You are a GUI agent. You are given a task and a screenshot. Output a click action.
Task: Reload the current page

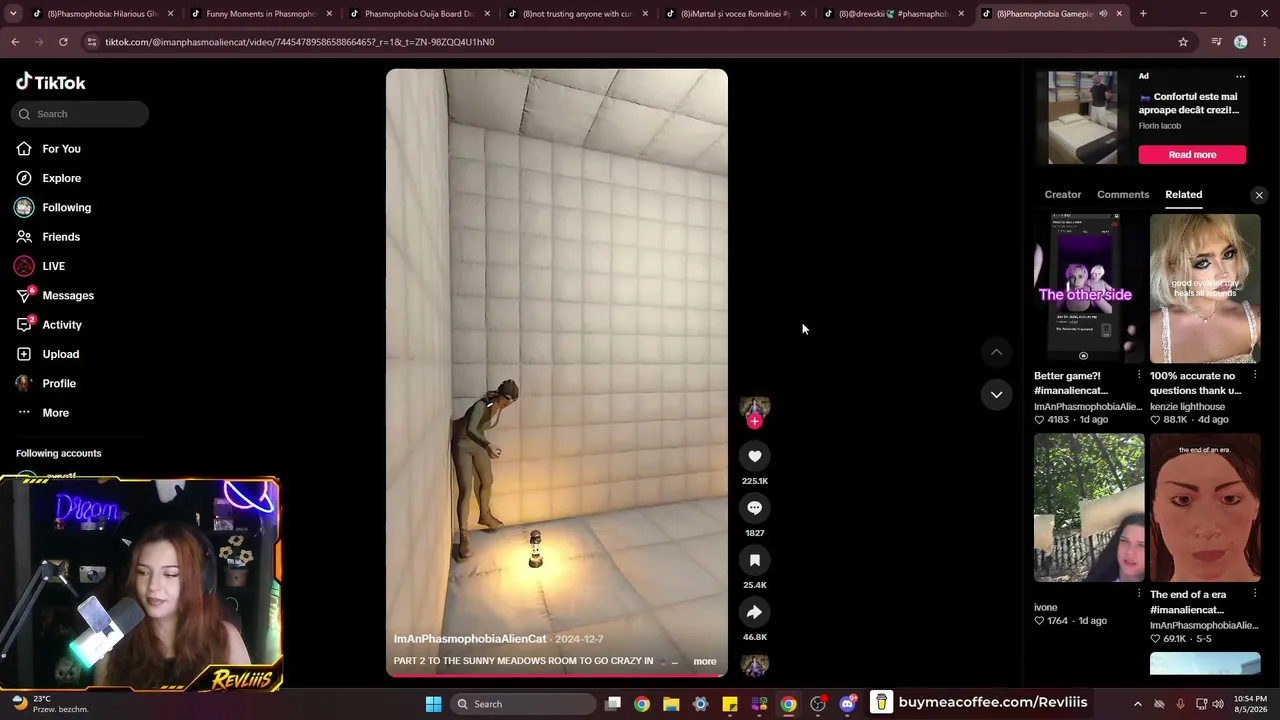63,42
